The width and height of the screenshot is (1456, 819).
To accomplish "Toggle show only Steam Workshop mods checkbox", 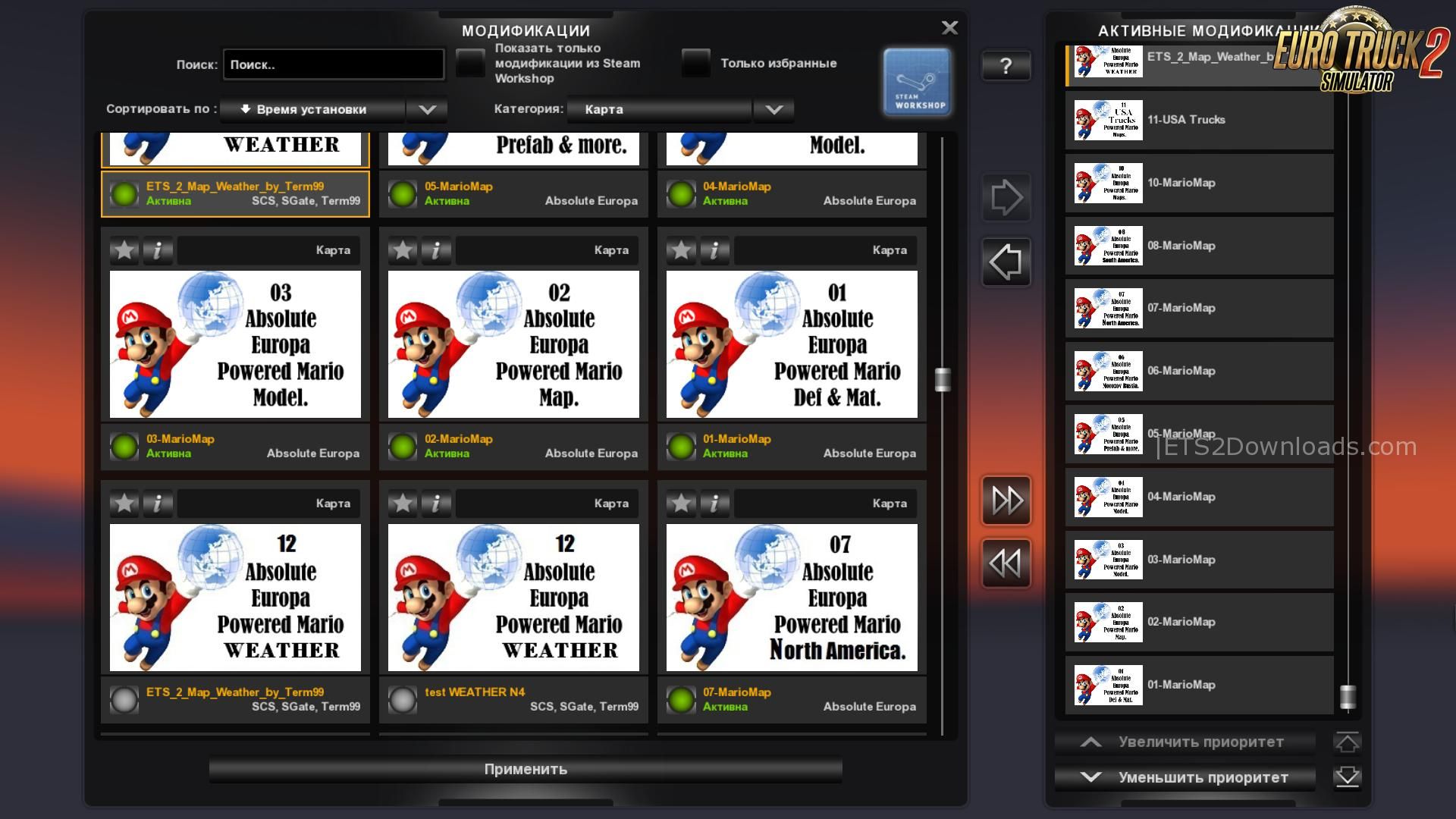I will (x=470, y=63).
